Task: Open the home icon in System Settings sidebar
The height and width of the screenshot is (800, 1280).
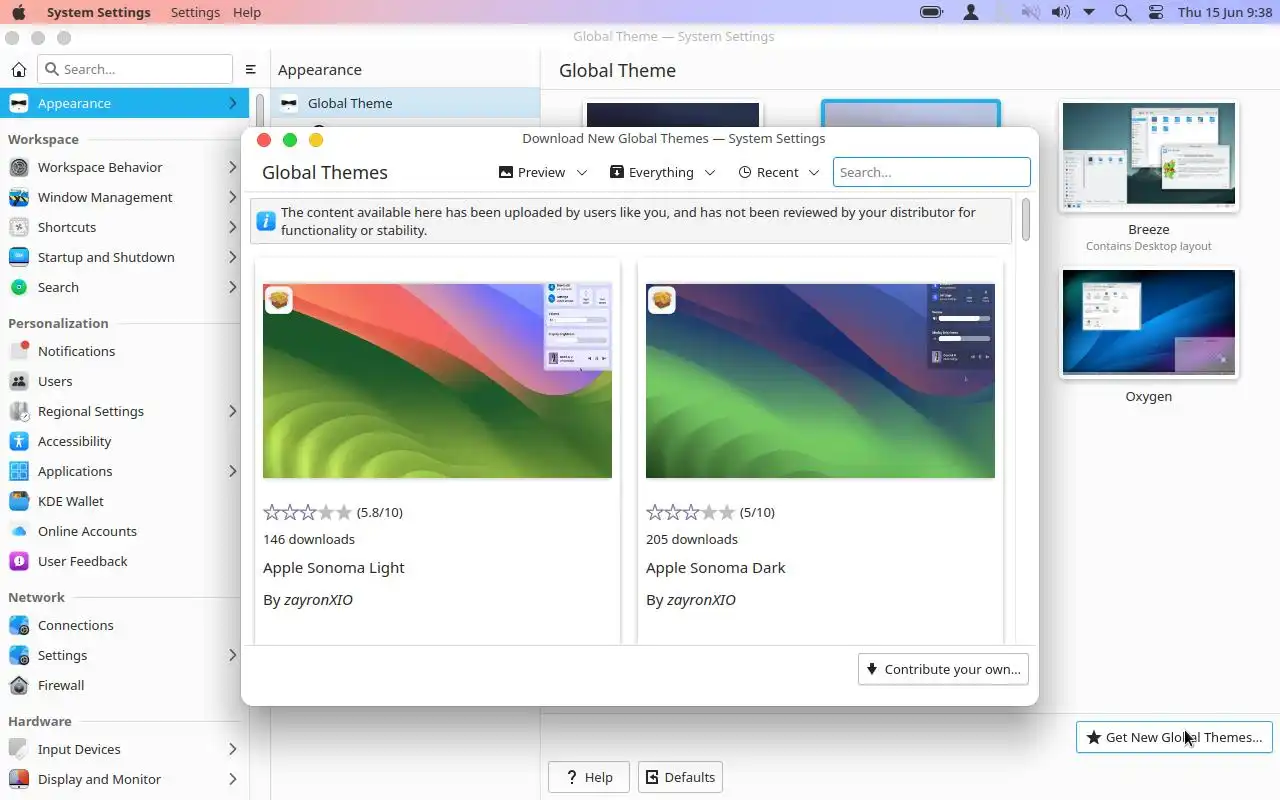Action: (x=18, y=70)
